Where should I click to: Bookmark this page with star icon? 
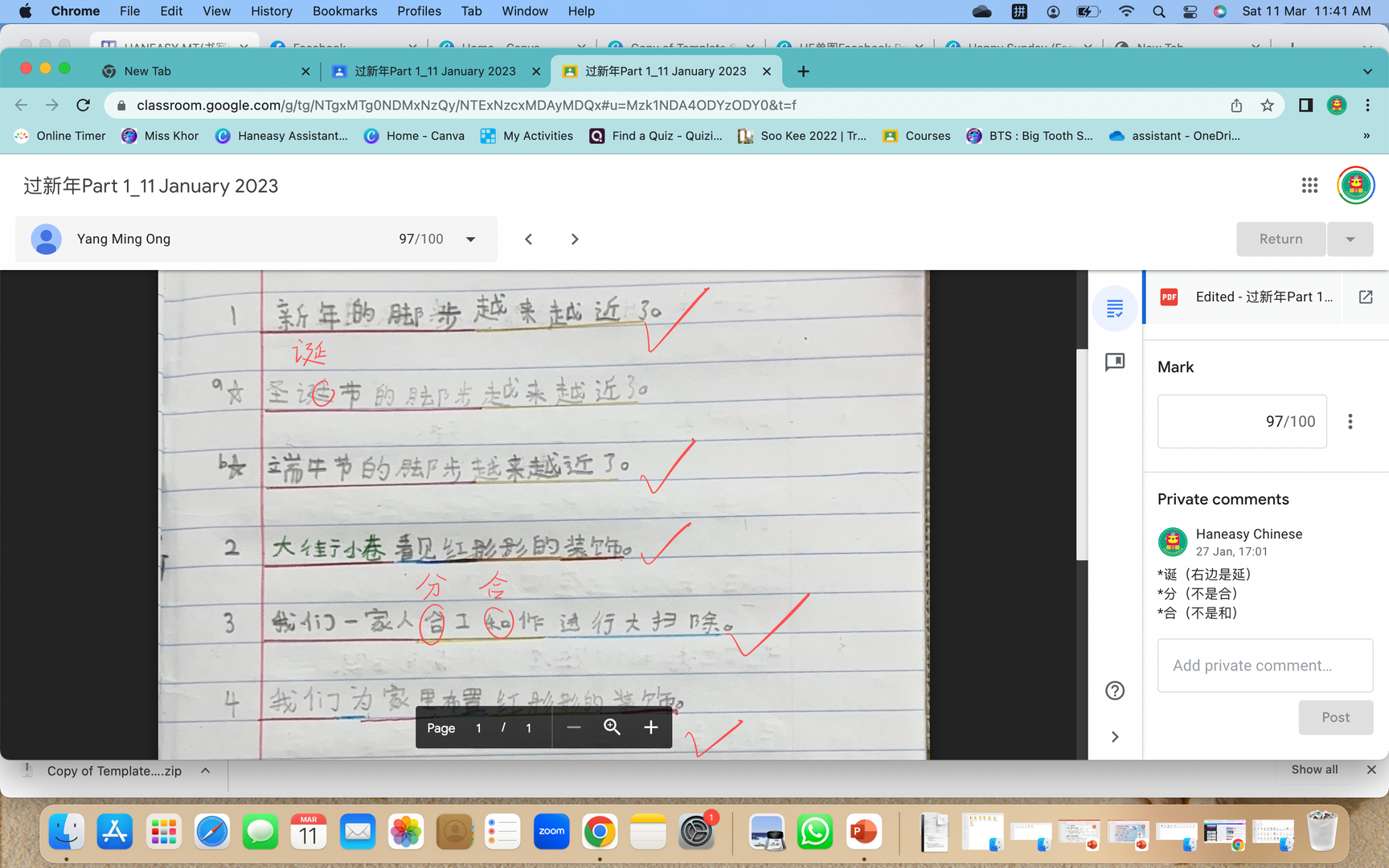click(1268, 105)
